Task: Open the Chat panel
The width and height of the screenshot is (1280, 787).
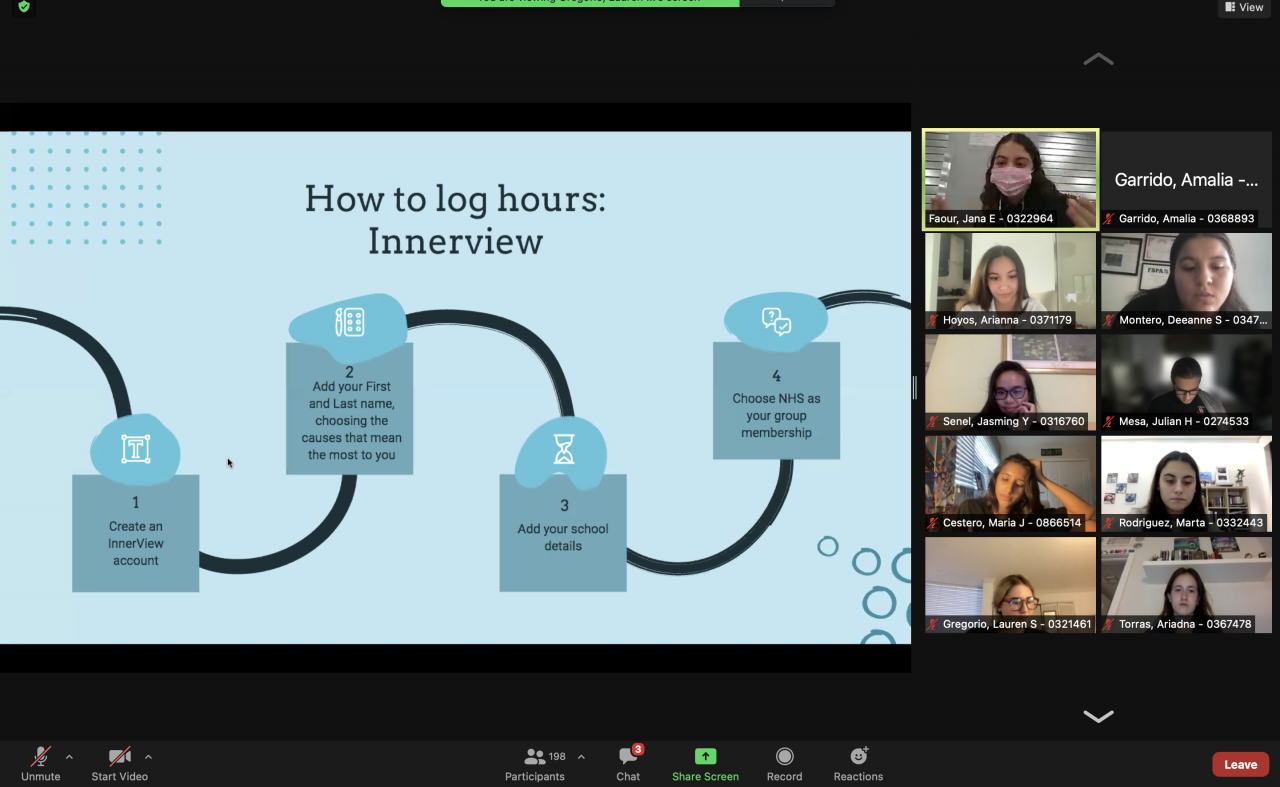Action: tap(628, 764)
